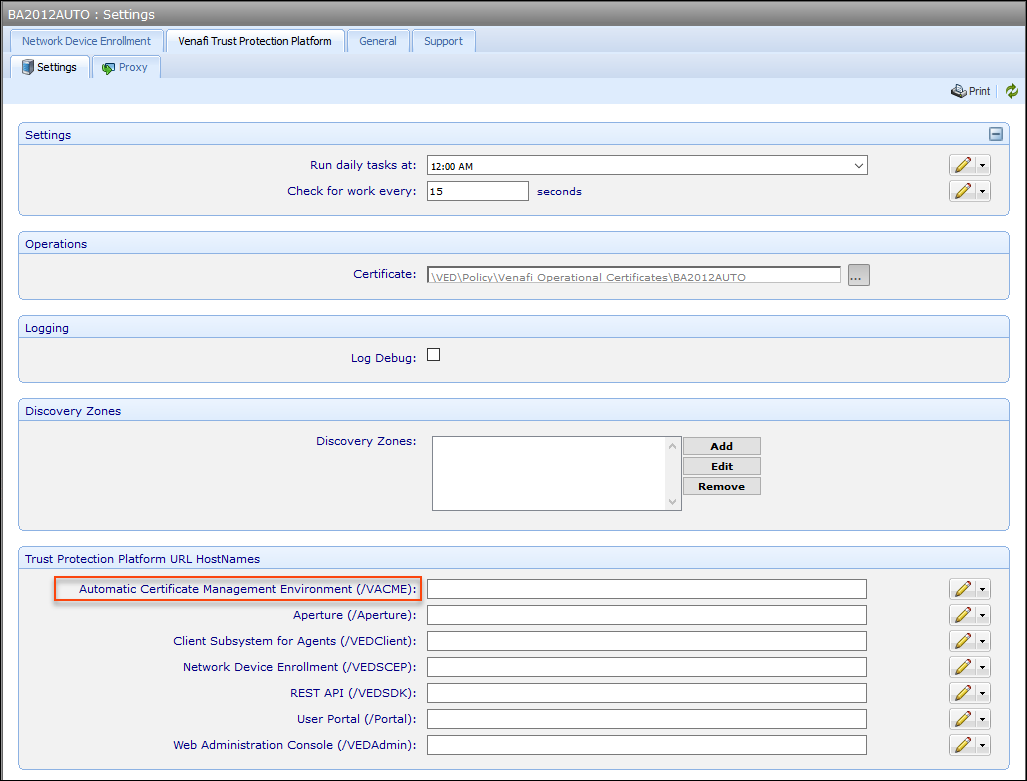Click the Certificate browse (...) button
This screenshot has height=781, width=1027.
click(x=857, y=274)
